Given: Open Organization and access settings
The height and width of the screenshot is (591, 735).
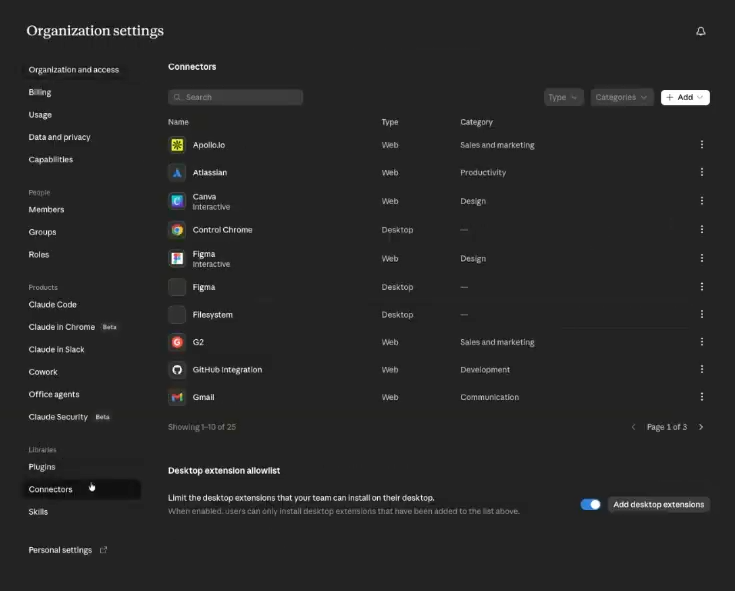Looking at the screenshot, I should (74, 70).
